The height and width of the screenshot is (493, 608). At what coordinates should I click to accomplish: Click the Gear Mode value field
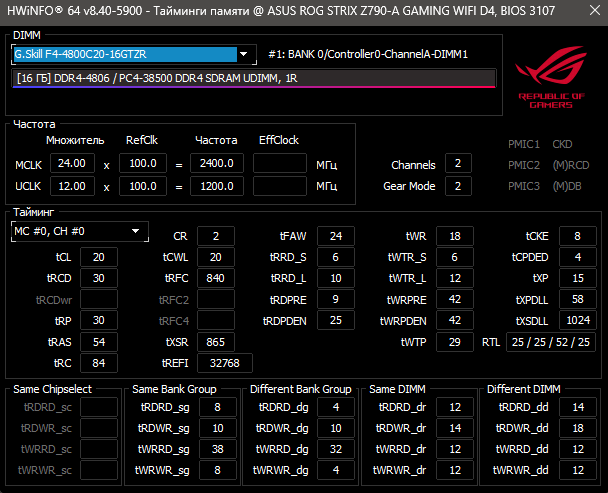(x=458, y=186)
